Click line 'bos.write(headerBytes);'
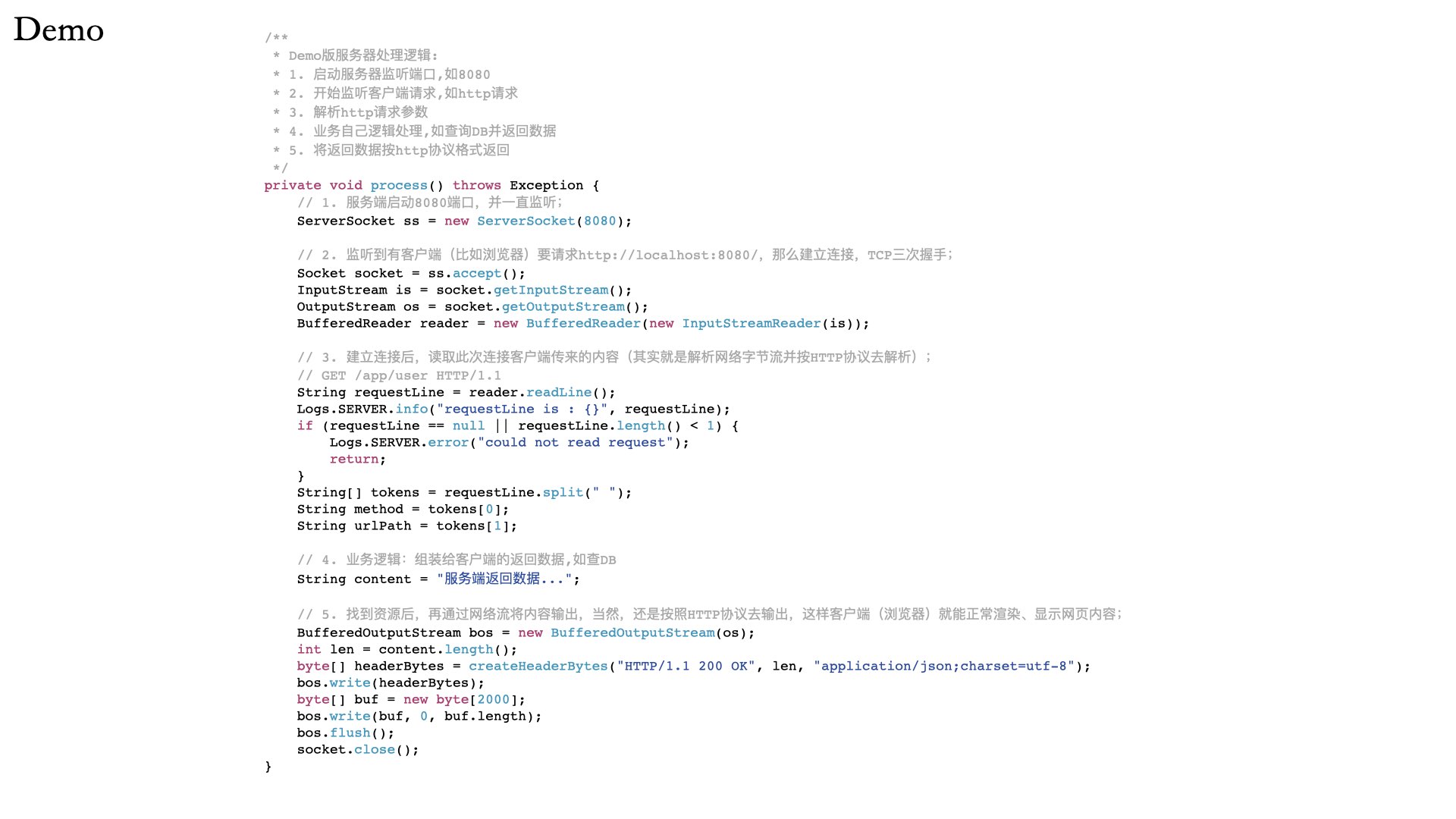The width and height of the screenshot is (1456, 819). (x=391, y=682)
